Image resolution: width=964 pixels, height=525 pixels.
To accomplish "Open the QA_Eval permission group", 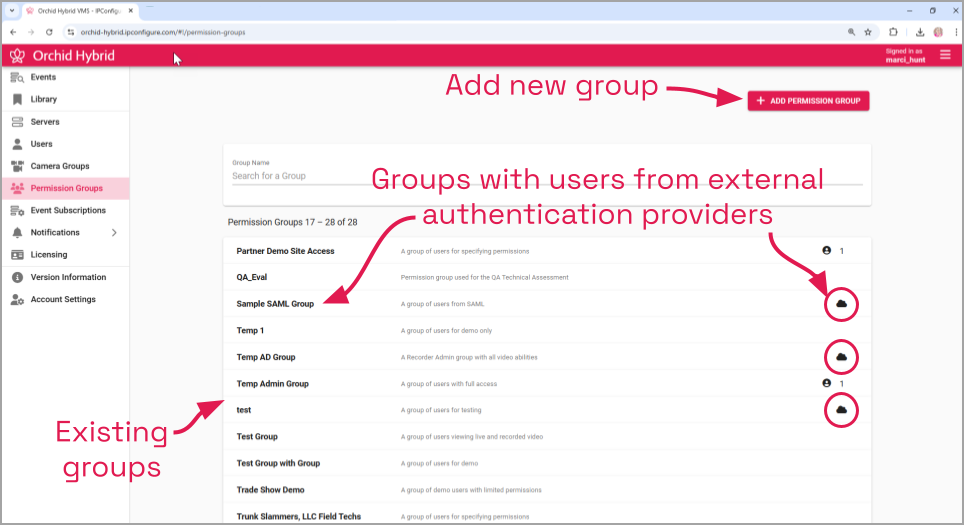I will coord(252,277).
